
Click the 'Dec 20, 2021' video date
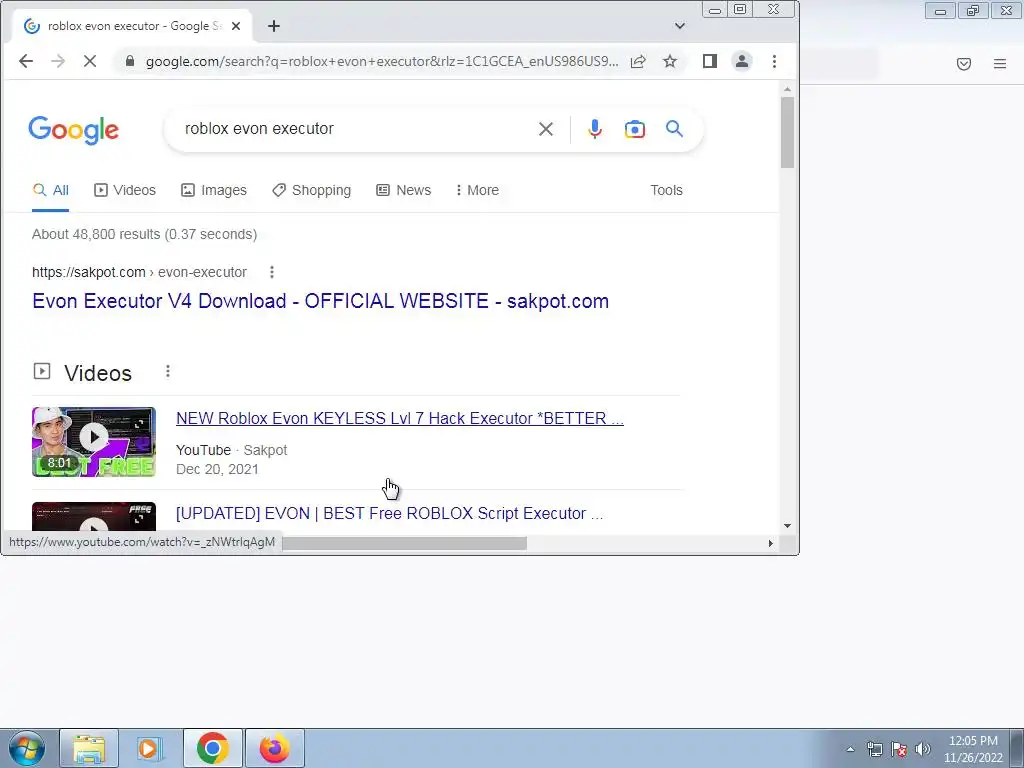tap(217, 470)
